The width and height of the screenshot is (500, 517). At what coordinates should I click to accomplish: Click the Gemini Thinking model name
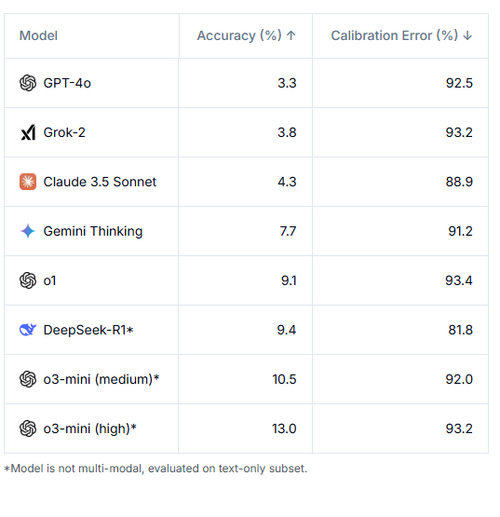click(x=93, y=231)
